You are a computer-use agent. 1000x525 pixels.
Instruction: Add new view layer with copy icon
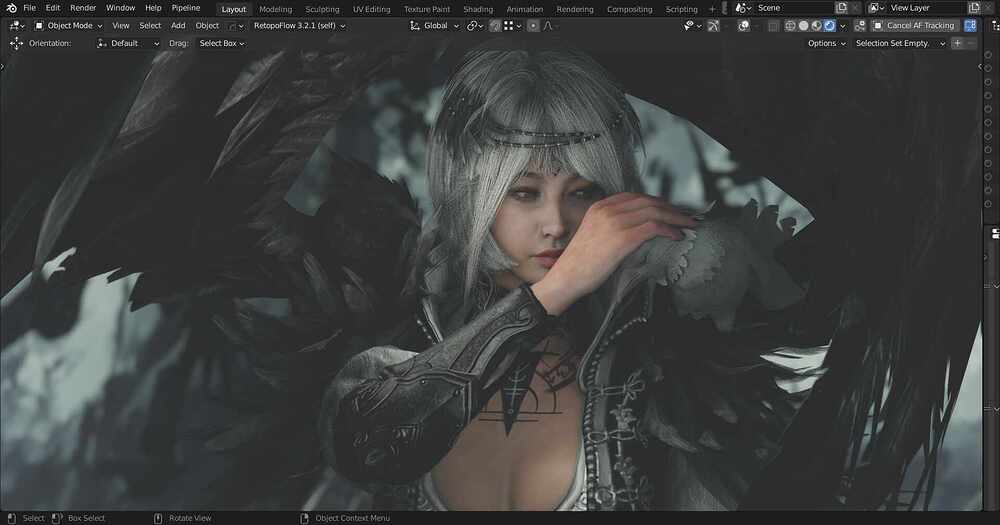tap(974, 8)
